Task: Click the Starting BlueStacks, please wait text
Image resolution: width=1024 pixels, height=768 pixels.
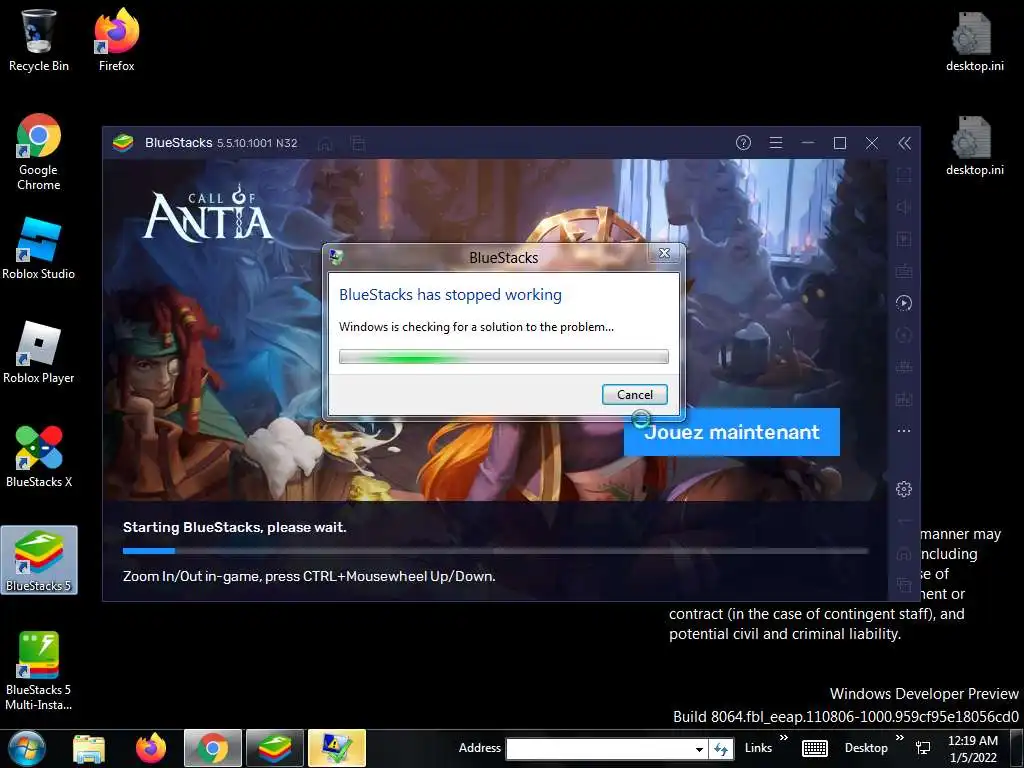Action: 234,527
